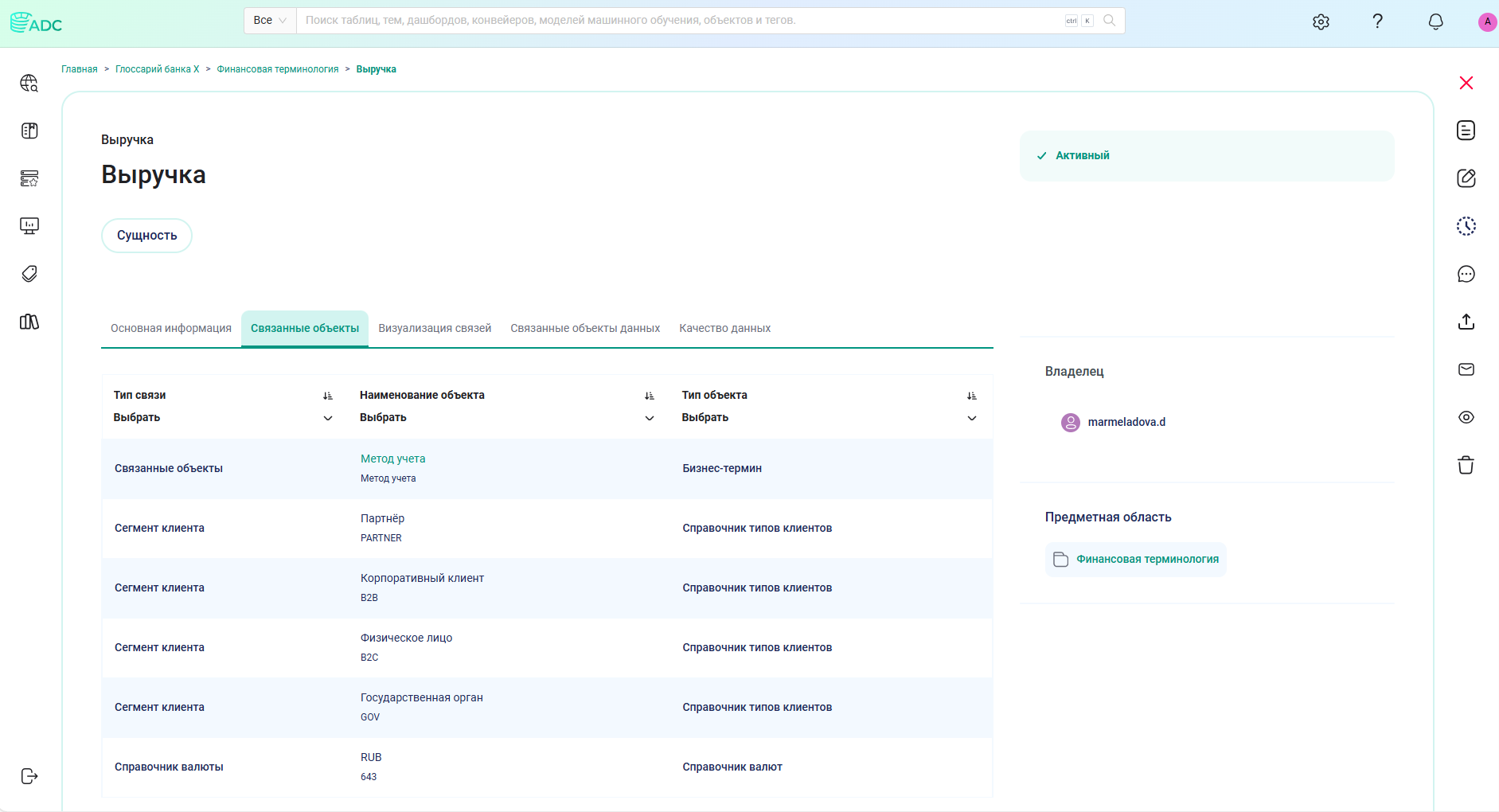Screen dimensions: 1499x812
Task: Select the Государственная орган row
Action: coord(547,708)
